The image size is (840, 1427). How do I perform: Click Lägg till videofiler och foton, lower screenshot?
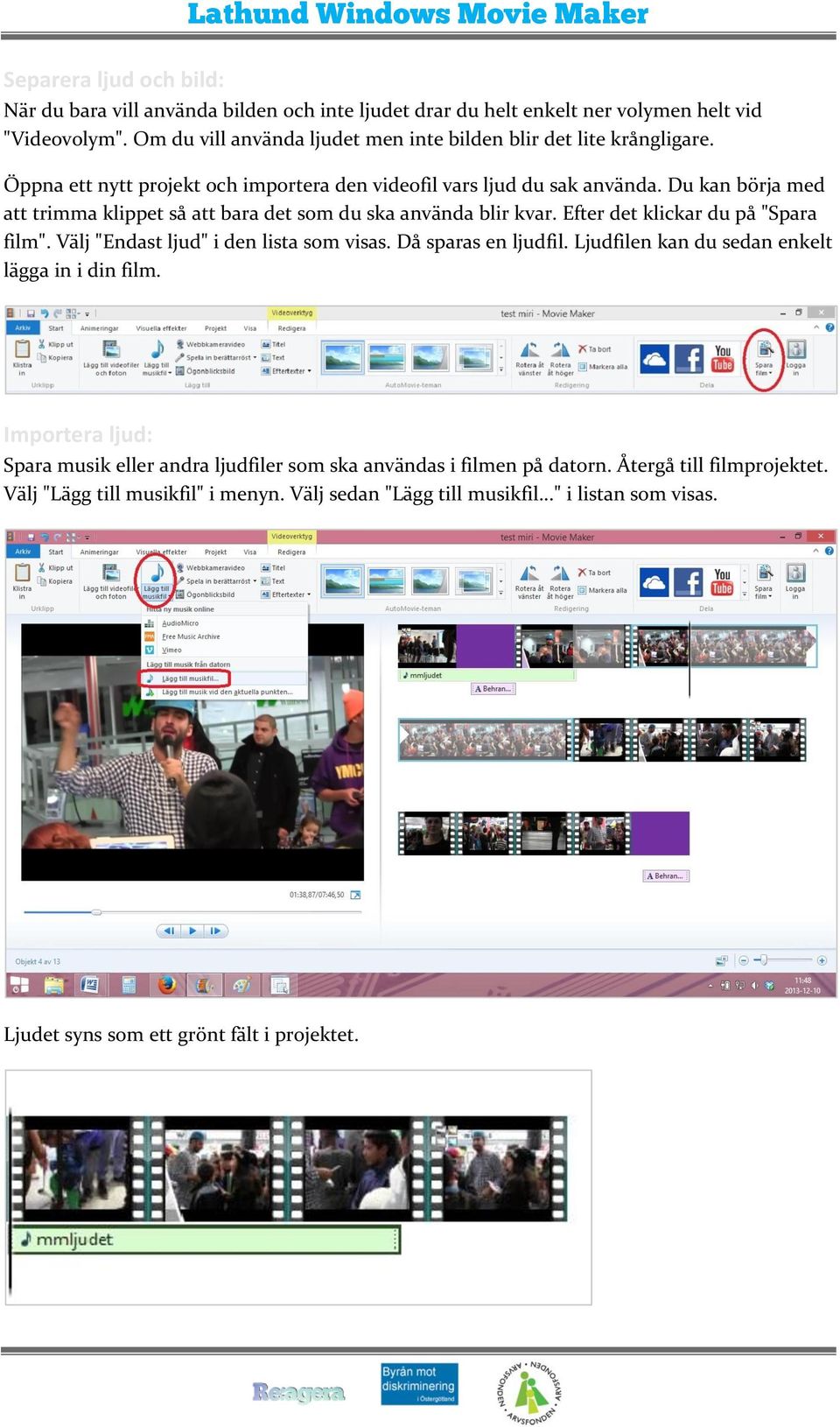pyautogui.click(x=110, y=581)
